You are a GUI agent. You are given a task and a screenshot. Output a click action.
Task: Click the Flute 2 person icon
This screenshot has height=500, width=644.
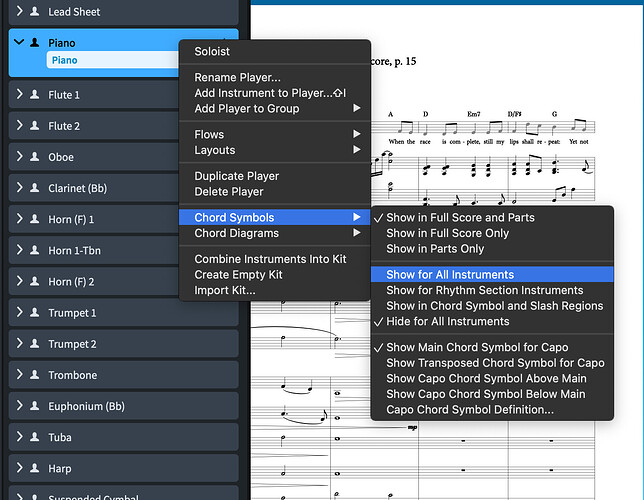[35, 126]
